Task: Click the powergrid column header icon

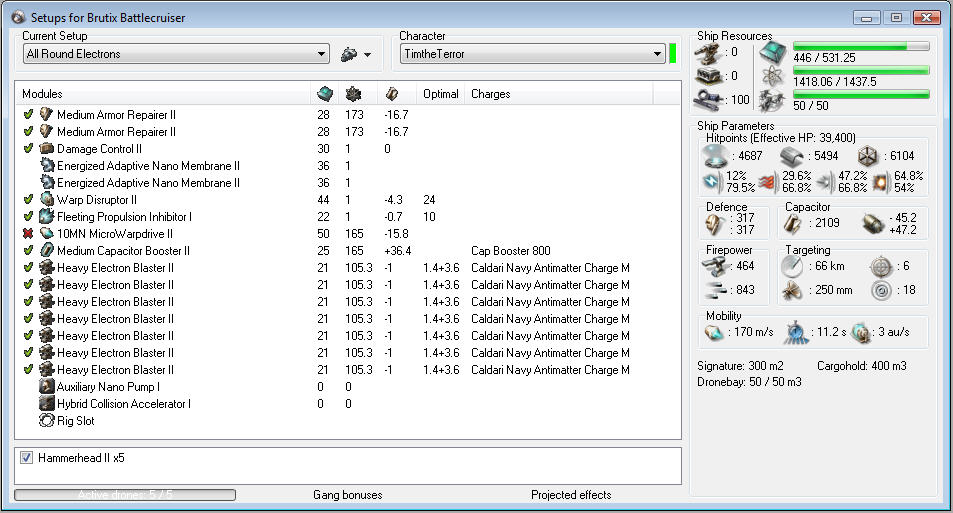Action: click(x=353, y=94)
